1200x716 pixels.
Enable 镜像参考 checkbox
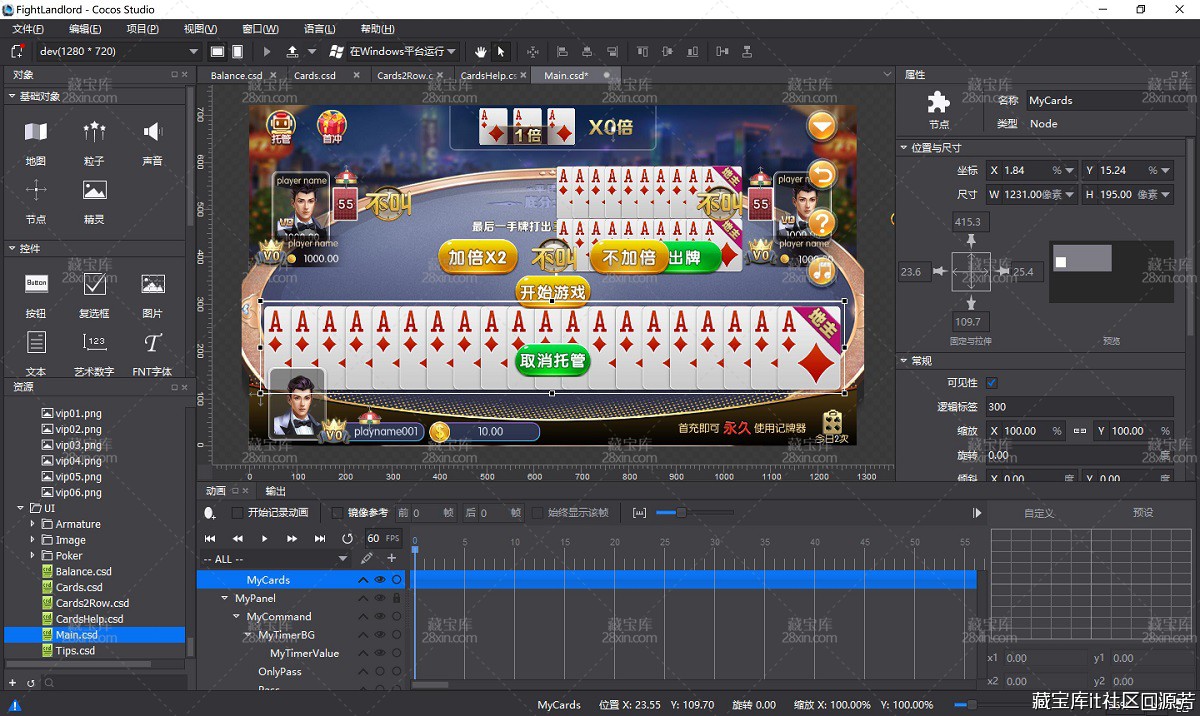(x=337, y=513)
